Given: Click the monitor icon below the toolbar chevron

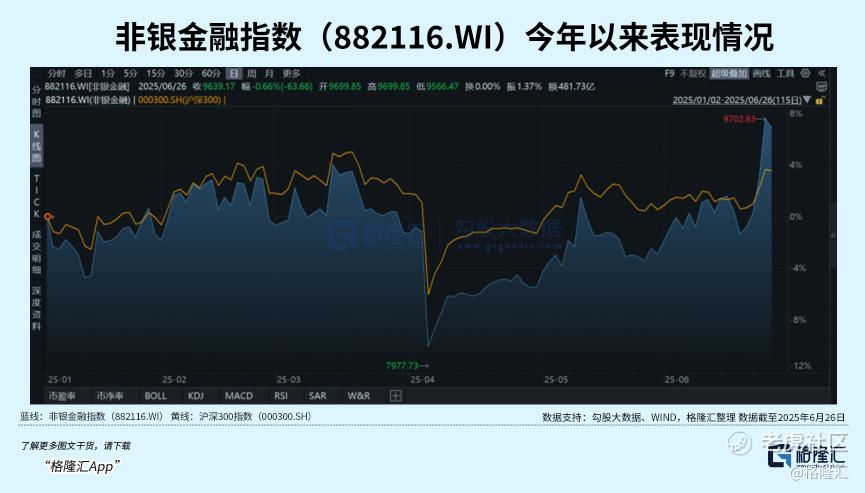Looking at the screenshot, I should tap(821, 87).
